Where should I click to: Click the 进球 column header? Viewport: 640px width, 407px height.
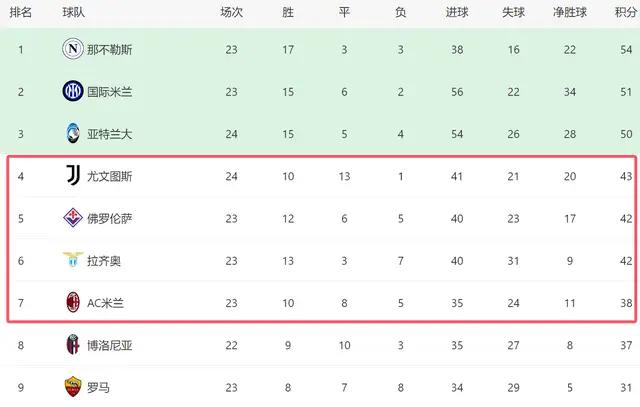pyautogui.click(x=457, y=12)
